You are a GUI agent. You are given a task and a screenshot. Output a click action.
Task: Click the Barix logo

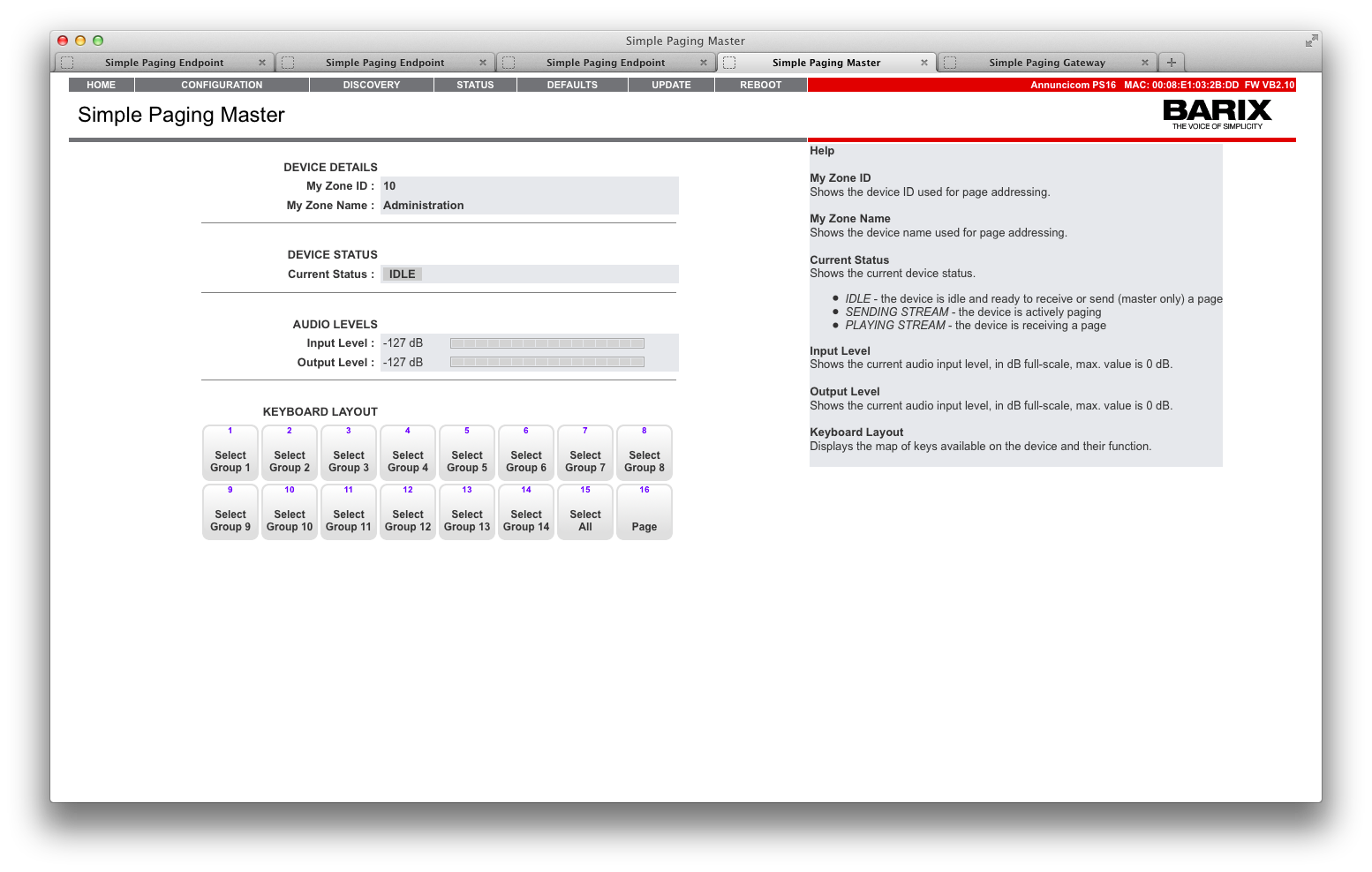(x=1217, y=113)
